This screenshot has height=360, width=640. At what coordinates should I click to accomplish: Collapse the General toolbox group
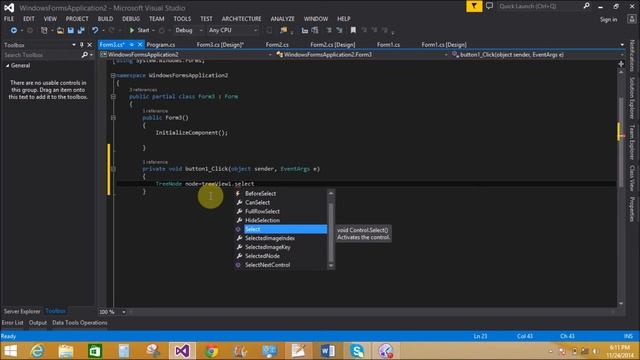coord(7,65)
